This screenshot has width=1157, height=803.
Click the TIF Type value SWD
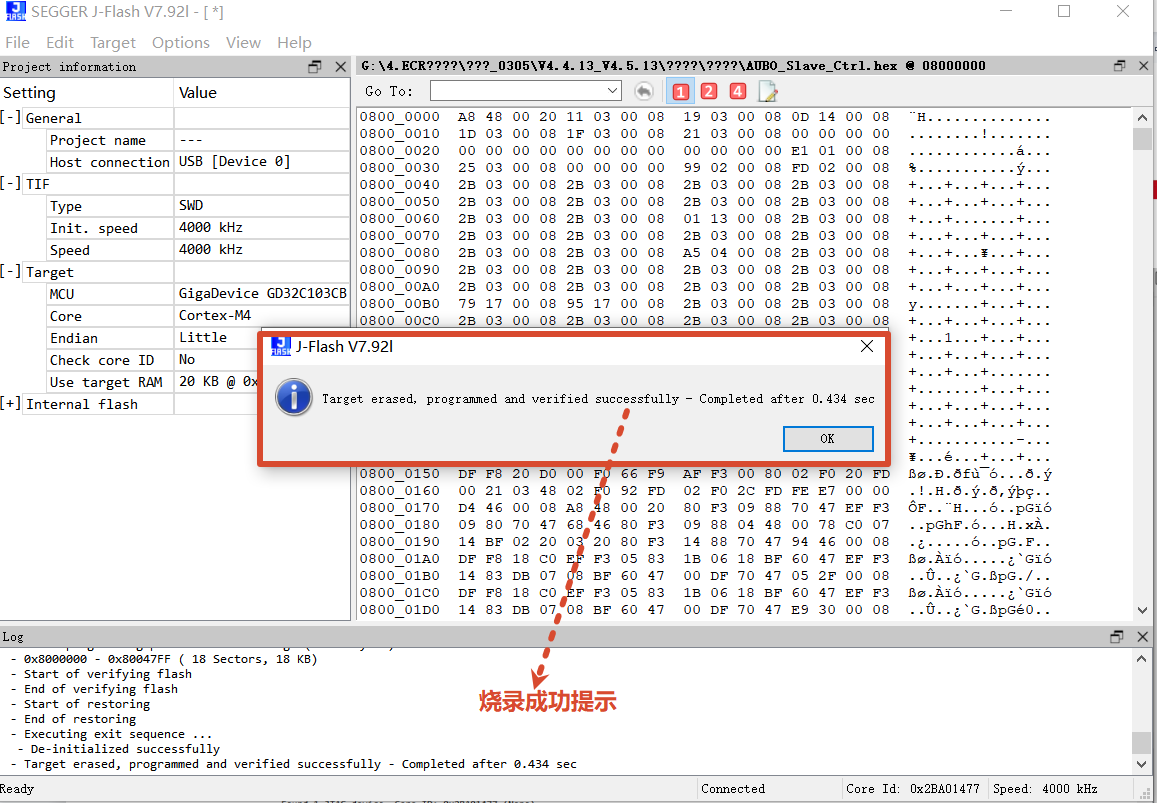point(191,205)
